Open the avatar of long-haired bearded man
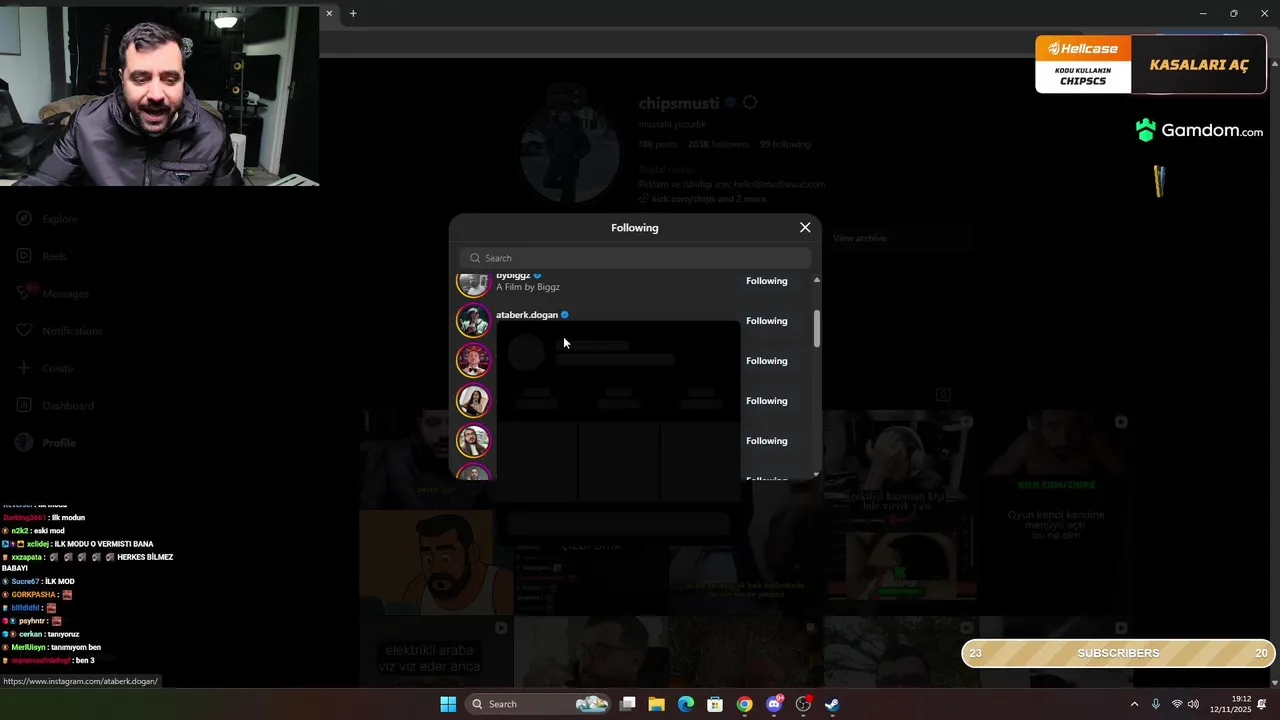 (x=473, y=441)
